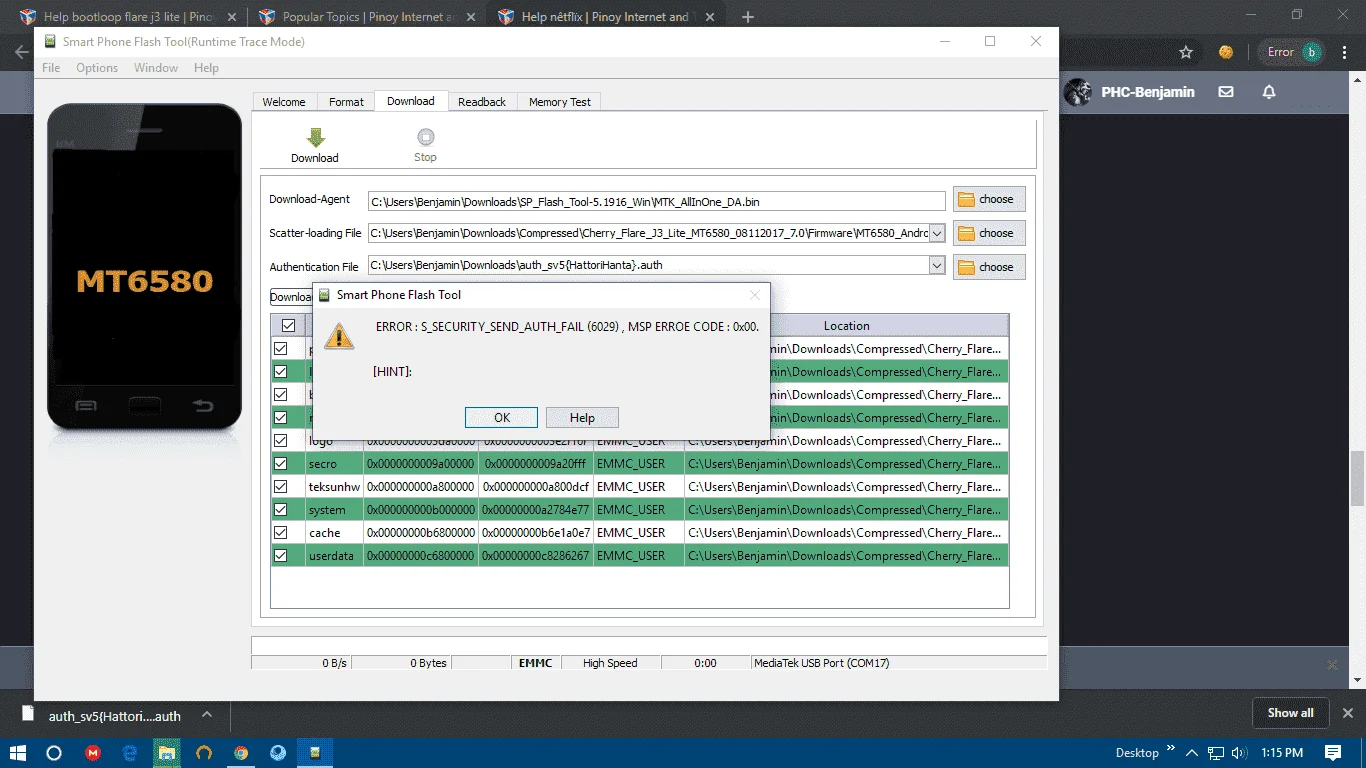Uncheck the secro partition checkbox
1366x768 pixels.
[281, 464]
